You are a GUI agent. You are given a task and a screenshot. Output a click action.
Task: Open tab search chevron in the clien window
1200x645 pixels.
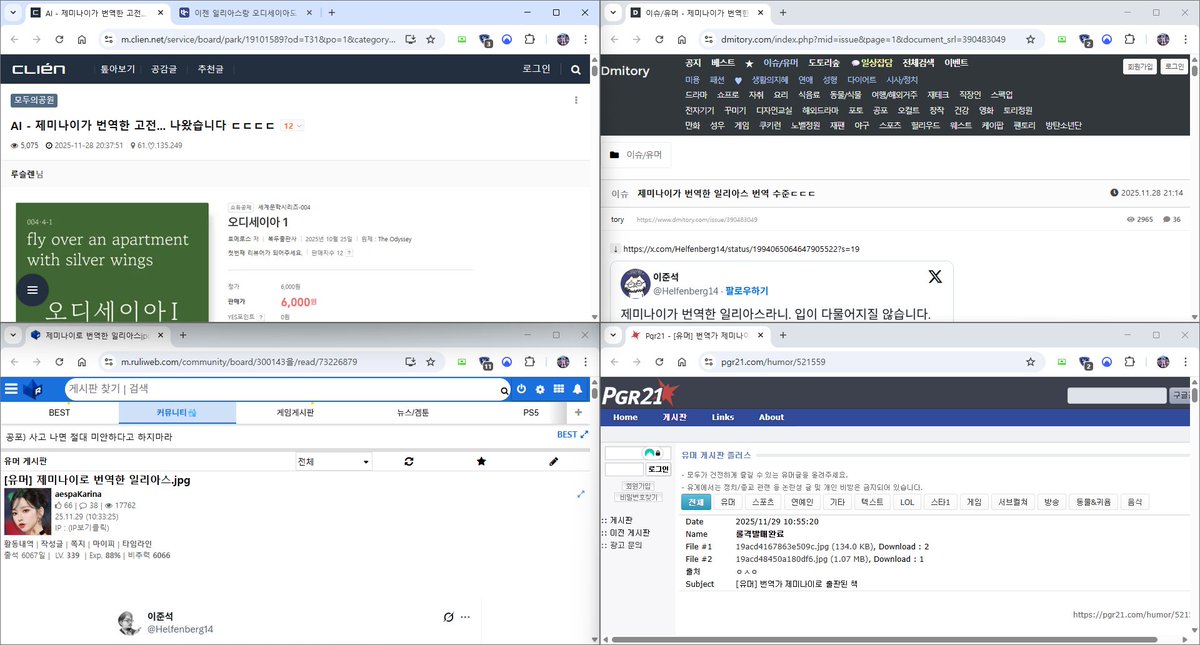[x=11, y=13]
